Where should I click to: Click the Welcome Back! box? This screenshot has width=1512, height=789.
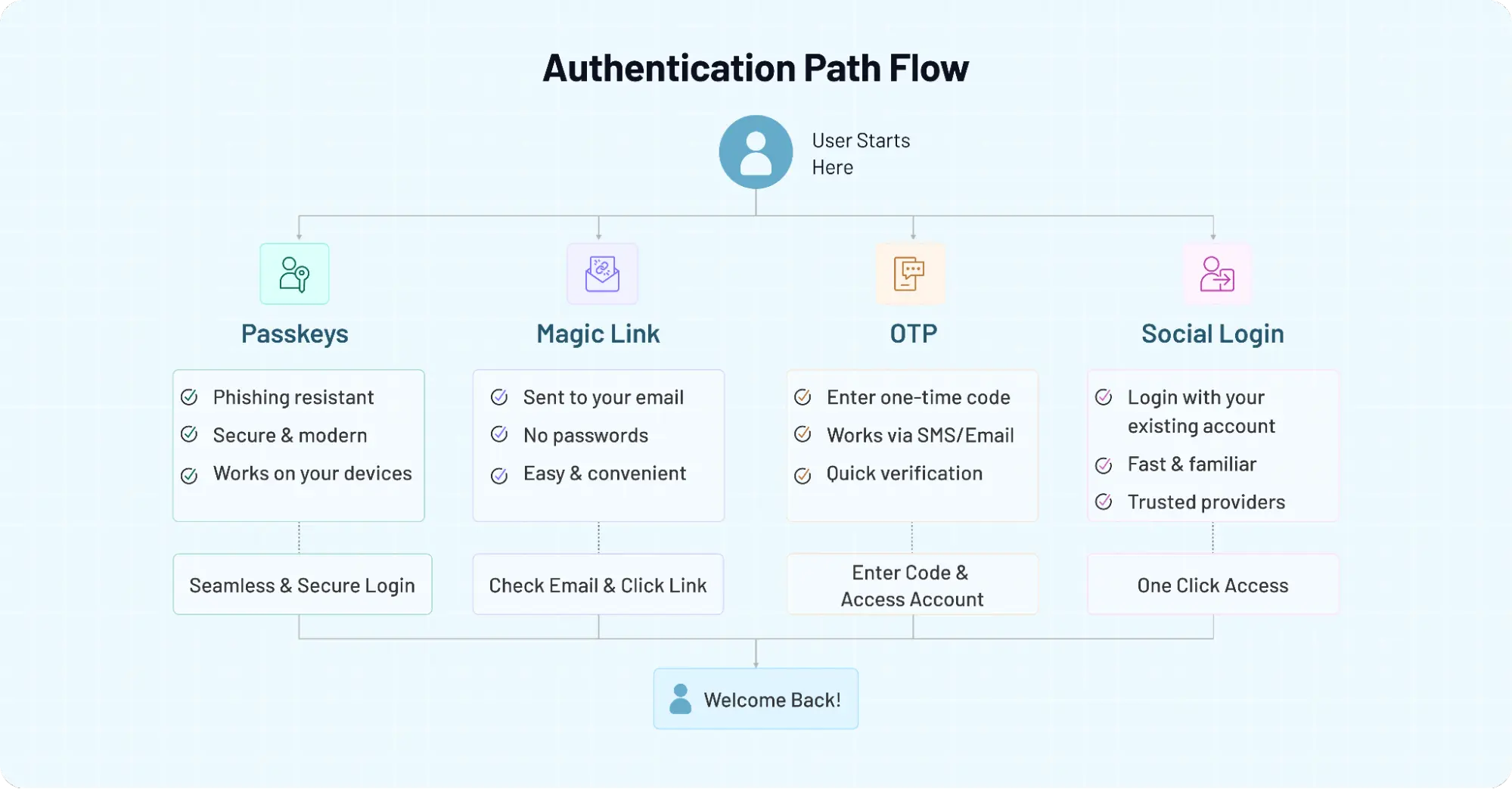756,698
